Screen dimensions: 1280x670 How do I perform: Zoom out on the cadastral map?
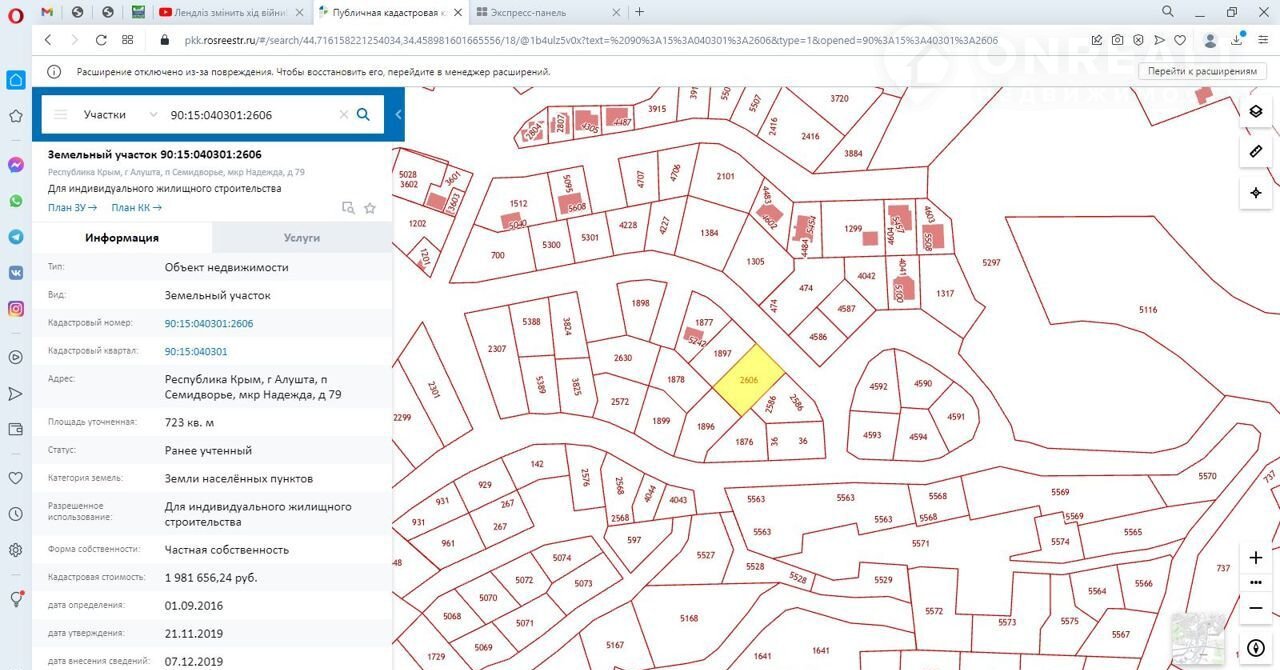pyautogui.click(x=1256, y=607)
